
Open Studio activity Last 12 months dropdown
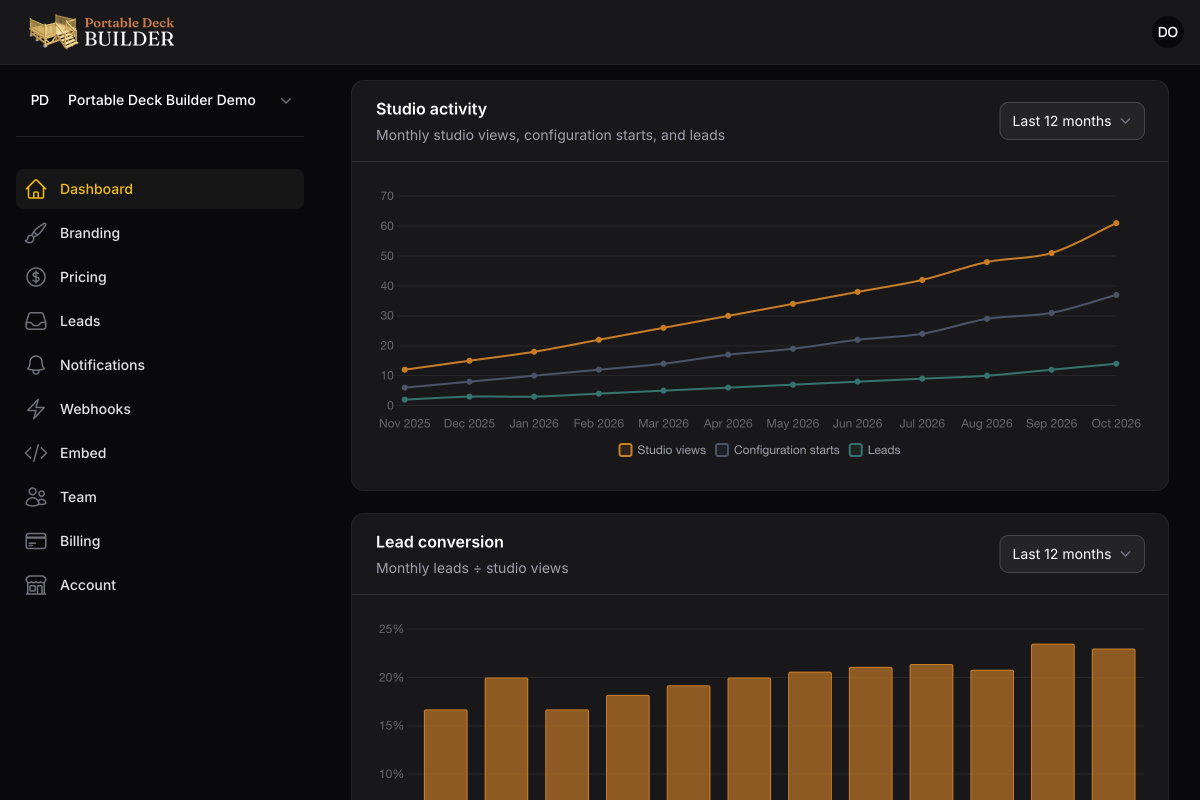[1072, 121]
